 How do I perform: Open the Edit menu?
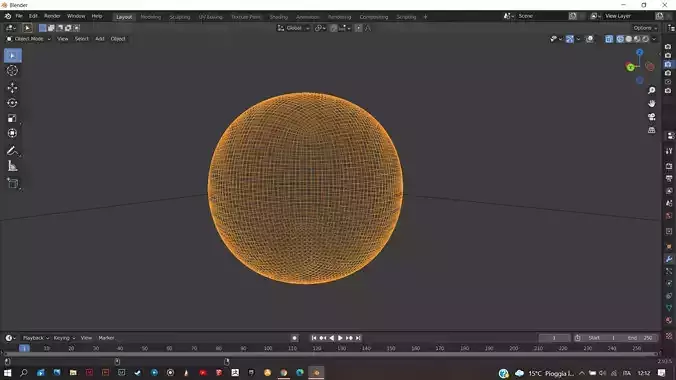33,16
